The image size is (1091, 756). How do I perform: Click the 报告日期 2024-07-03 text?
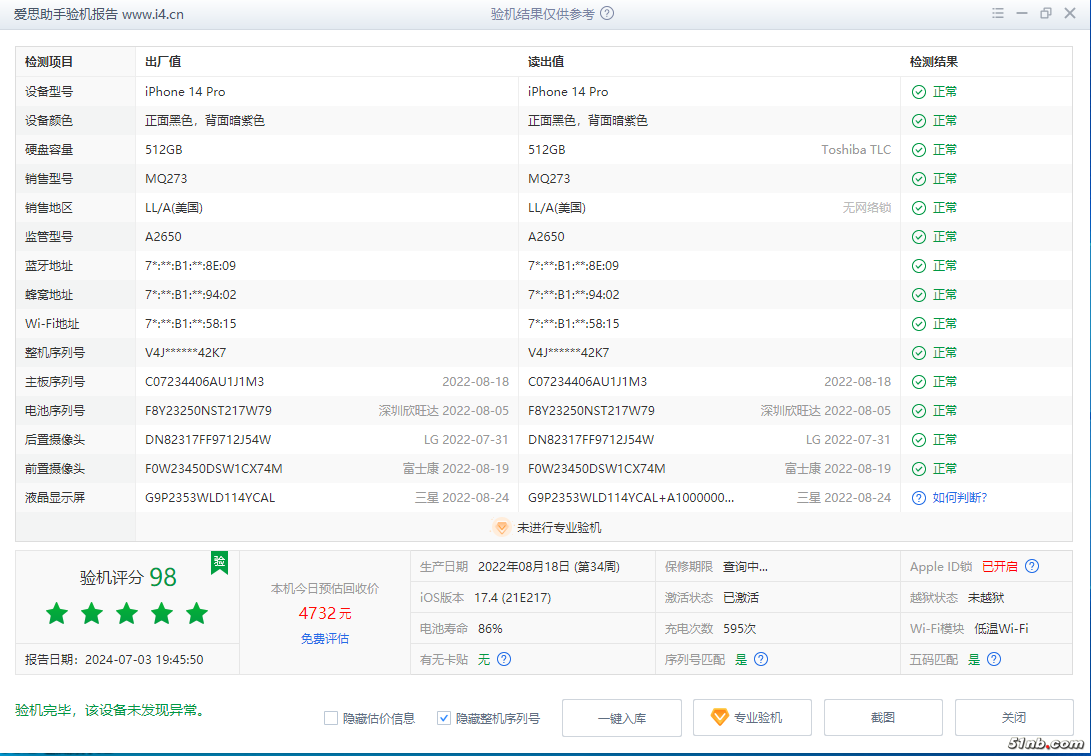point(114,659)
